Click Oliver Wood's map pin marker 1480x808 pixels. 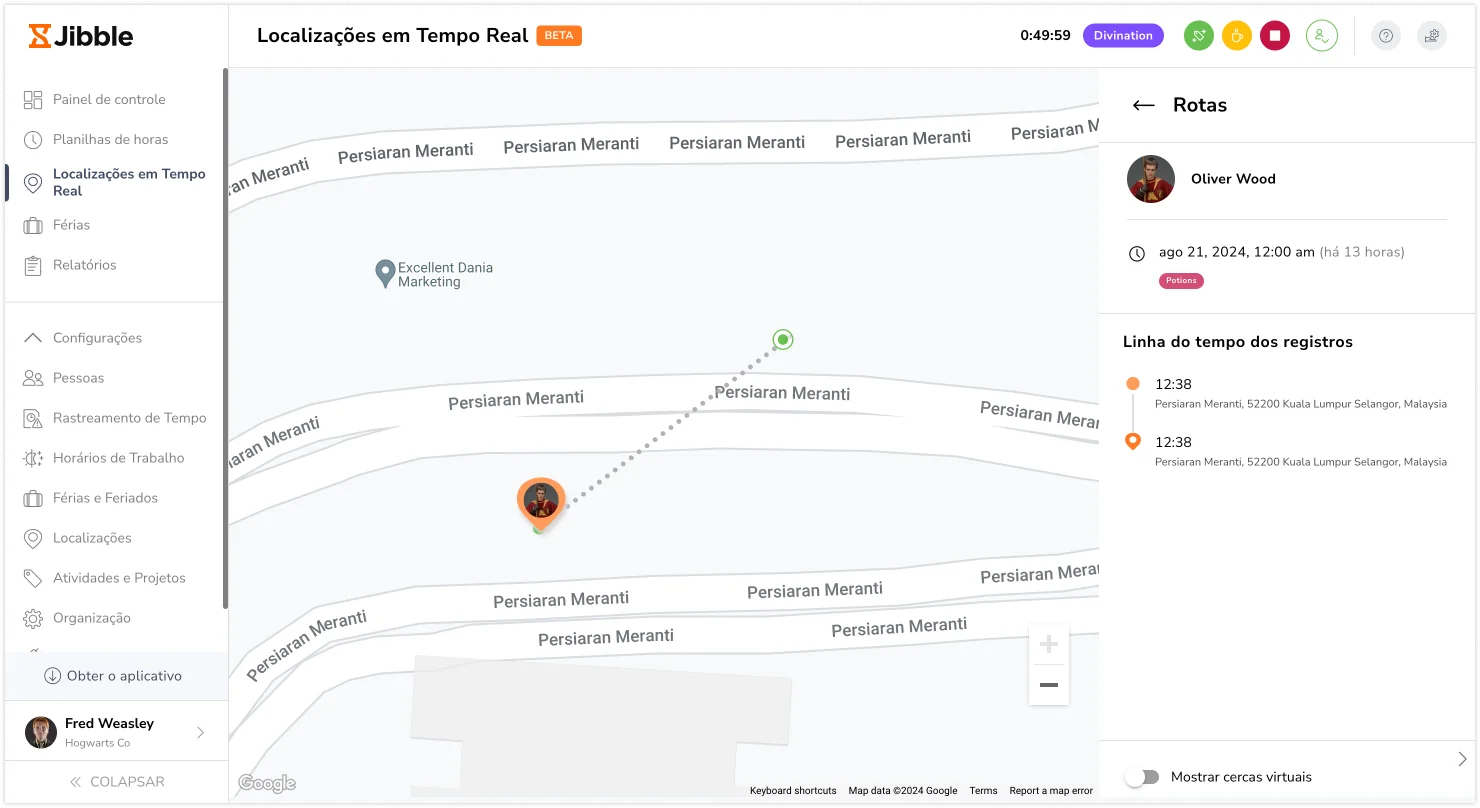[541, 501]
